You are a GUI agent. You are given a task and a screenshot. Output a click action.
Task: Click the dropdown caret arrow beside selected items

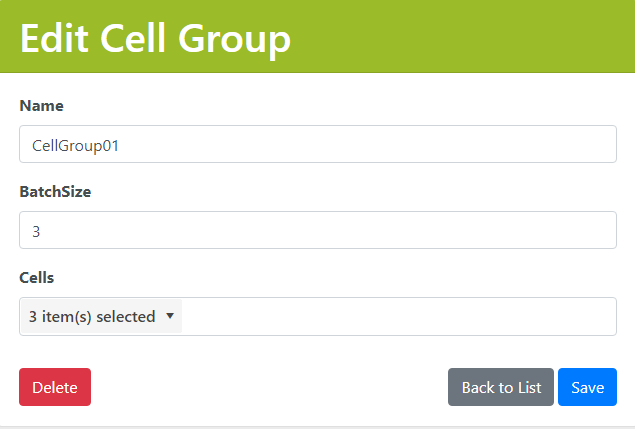tap(169, 316)
